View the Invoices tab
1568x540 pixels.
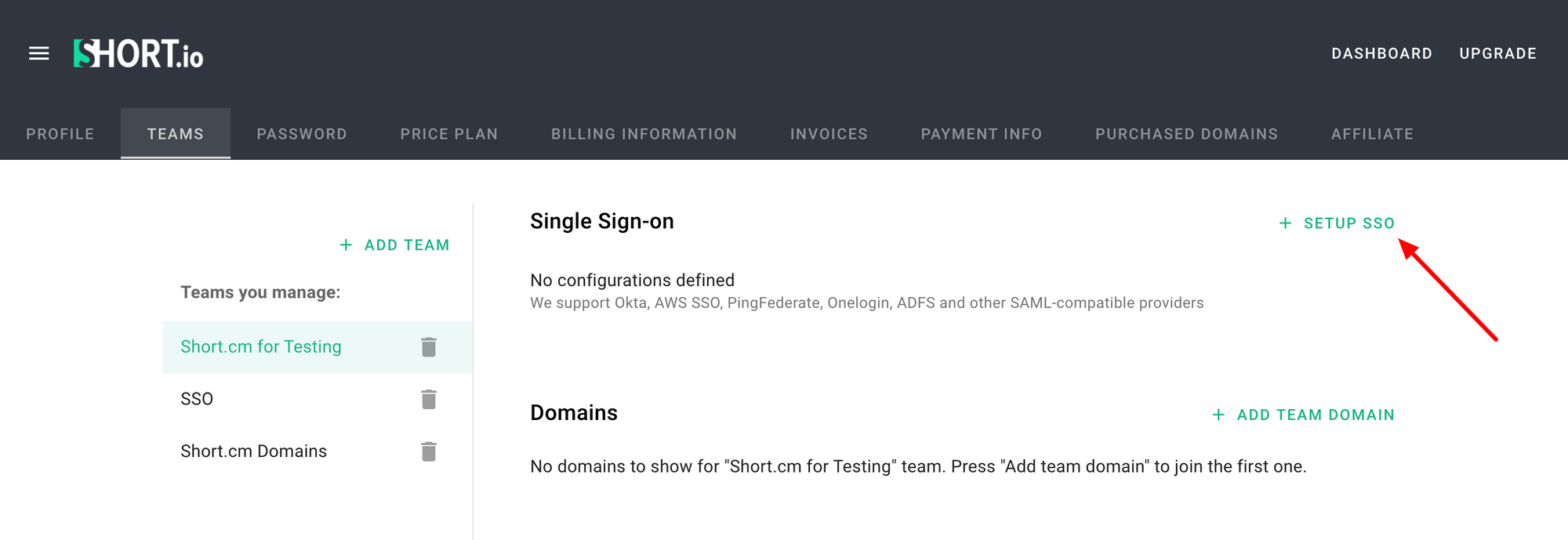click(x=829, y=134)
